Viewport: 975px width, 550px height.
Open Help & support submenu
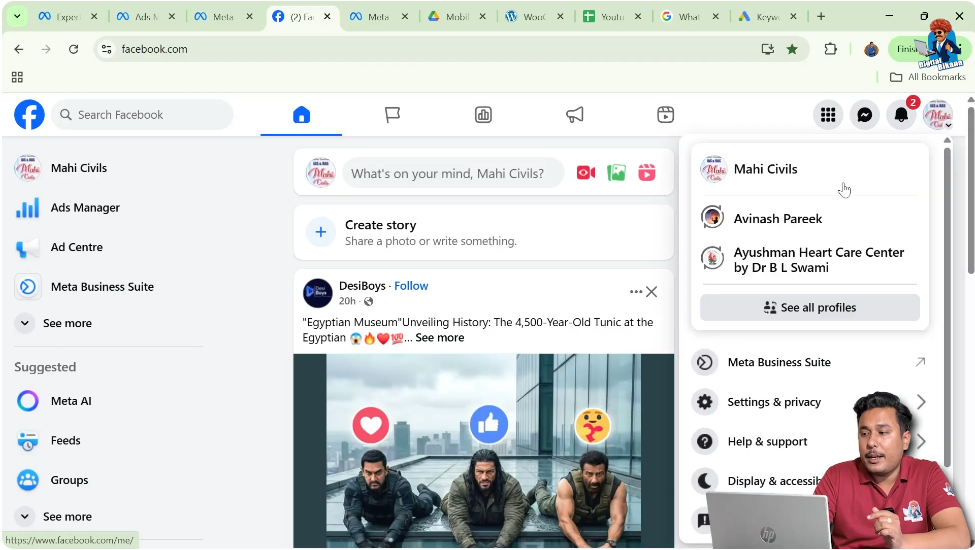point(767,442)
